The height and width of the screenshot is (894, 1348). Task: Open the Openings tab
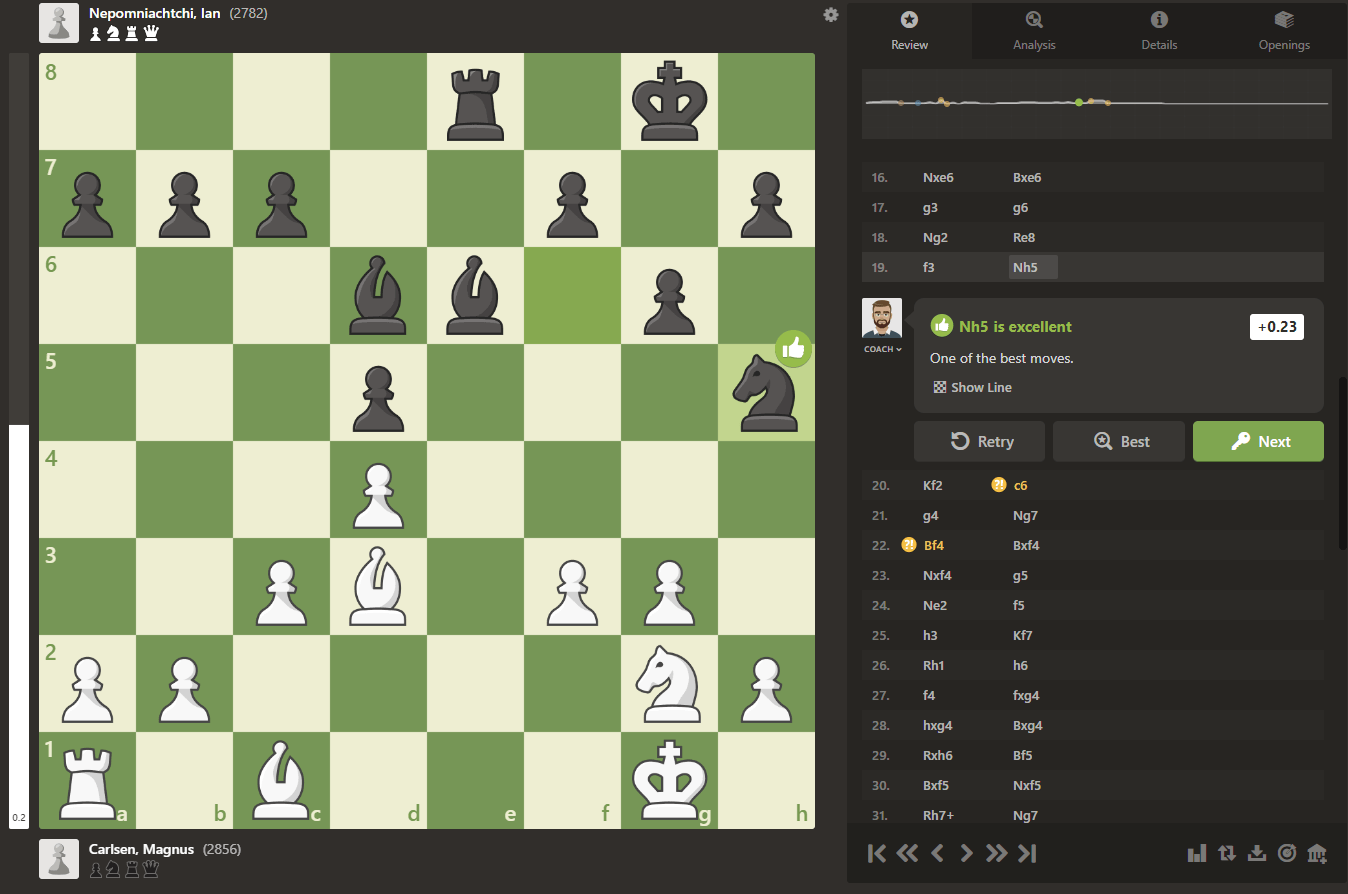1284,30
